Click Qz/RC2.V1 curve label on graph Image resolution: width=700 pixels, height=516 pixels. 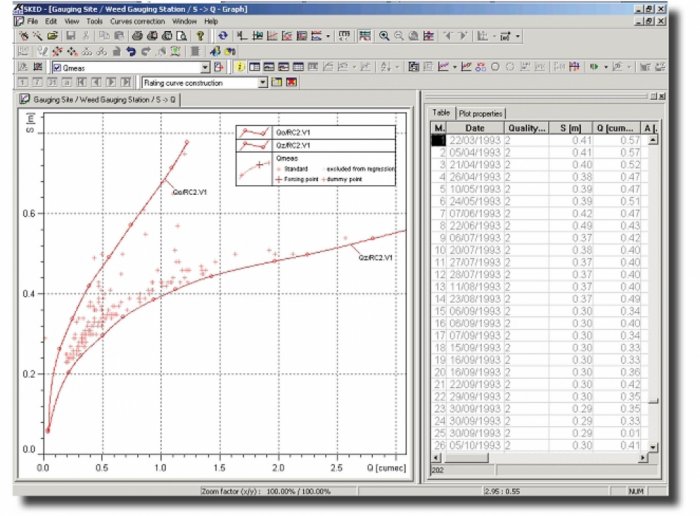375,258
